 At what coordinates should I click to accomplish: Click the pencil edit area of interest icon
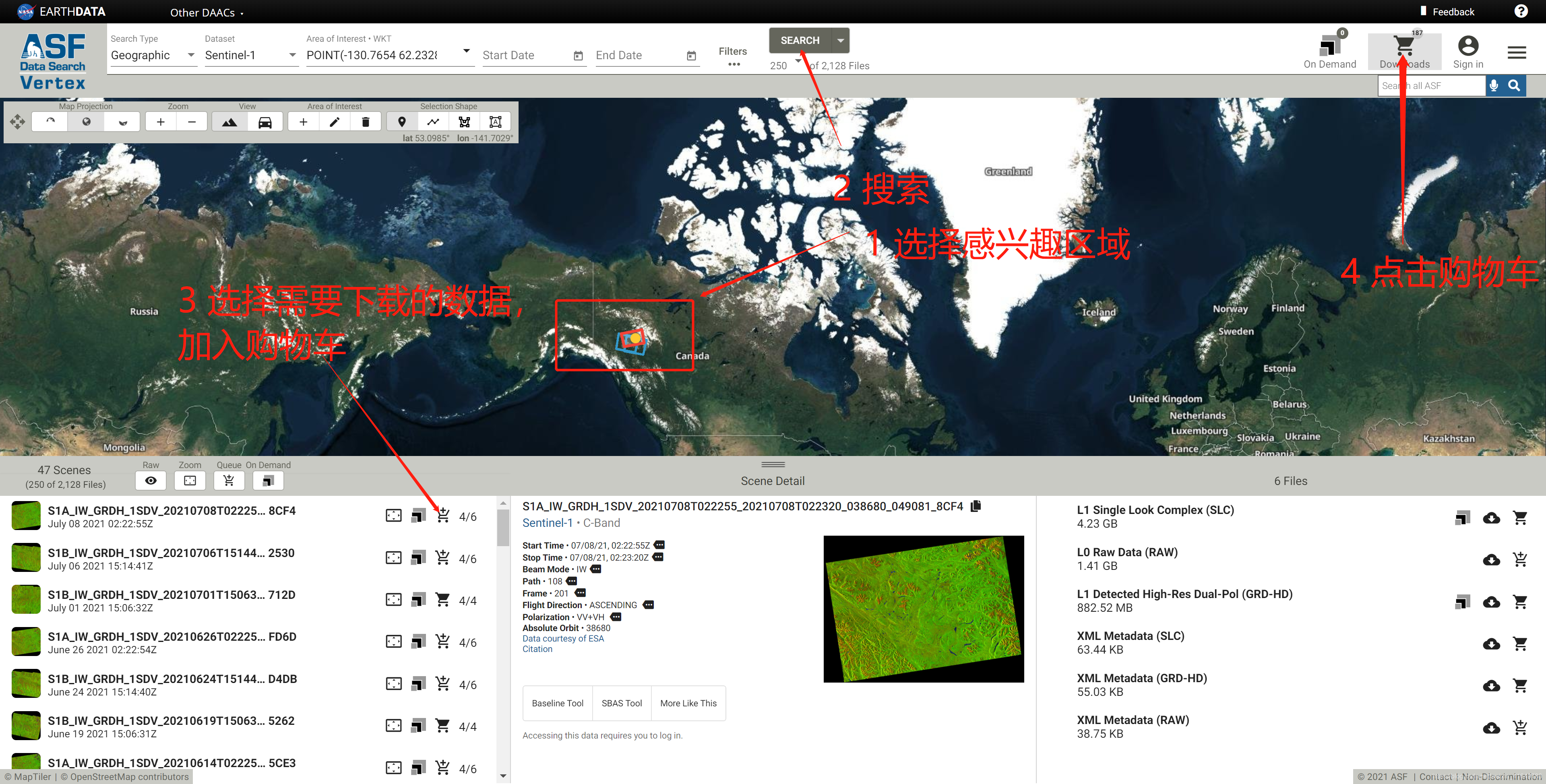pyautogui.click(x=334, y=122)
